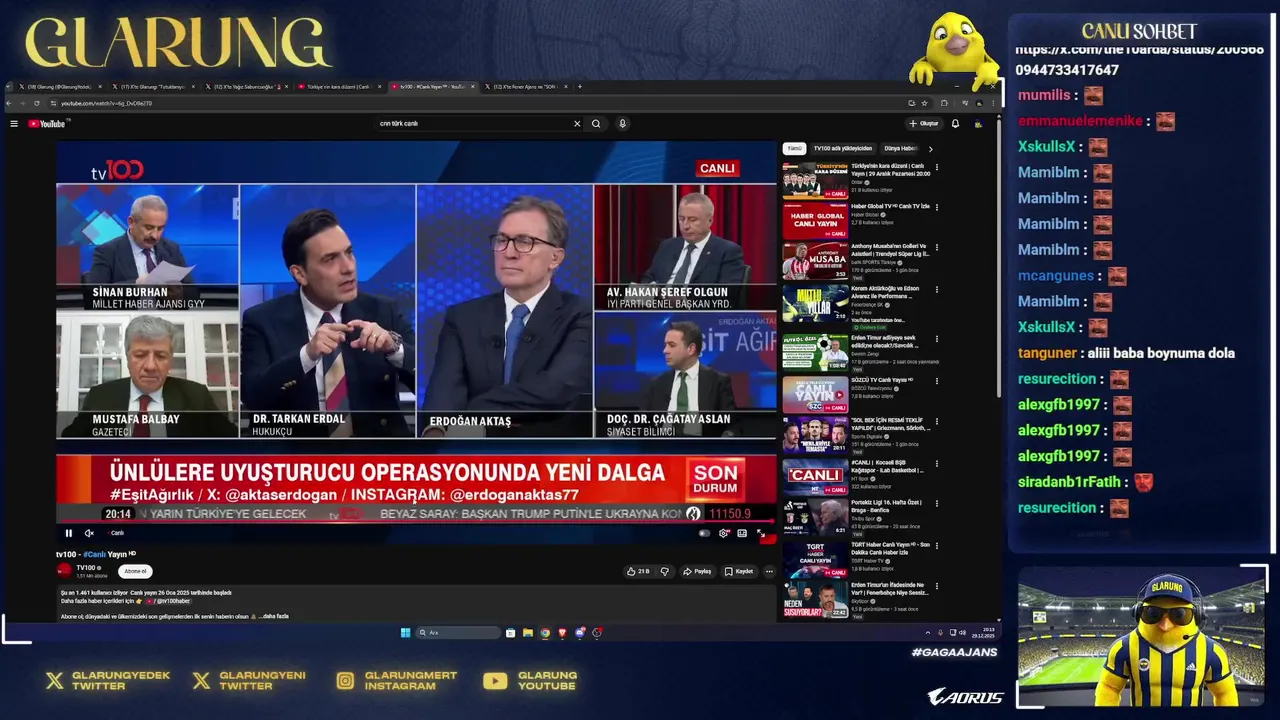This screenshot has height=720, width=1280.
Task: Select the Tümü filter chip
Action: click(x=794, y=148)
